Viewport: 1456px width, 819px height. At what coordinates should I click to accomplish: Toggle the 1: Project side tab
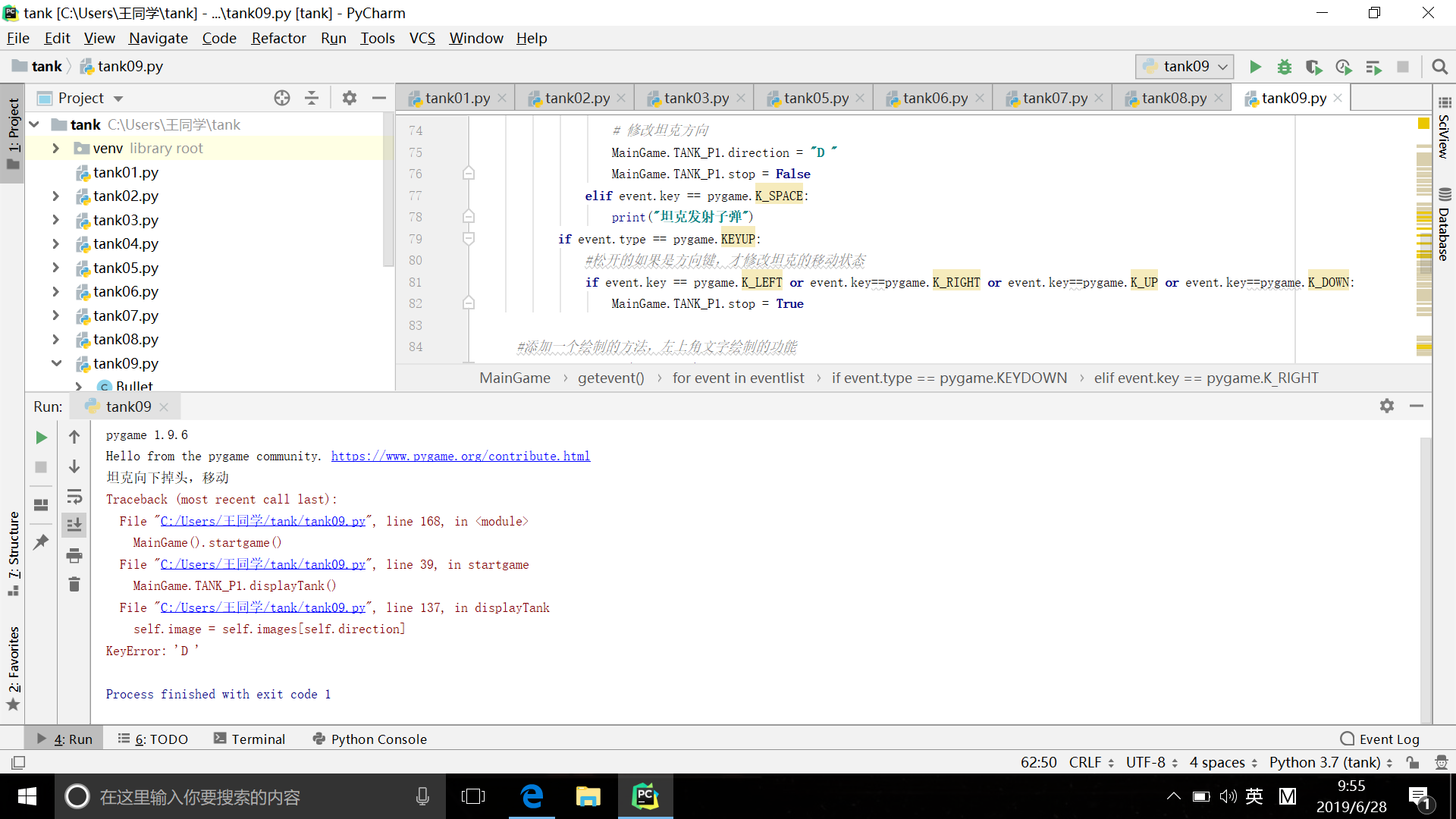(13, 135)
